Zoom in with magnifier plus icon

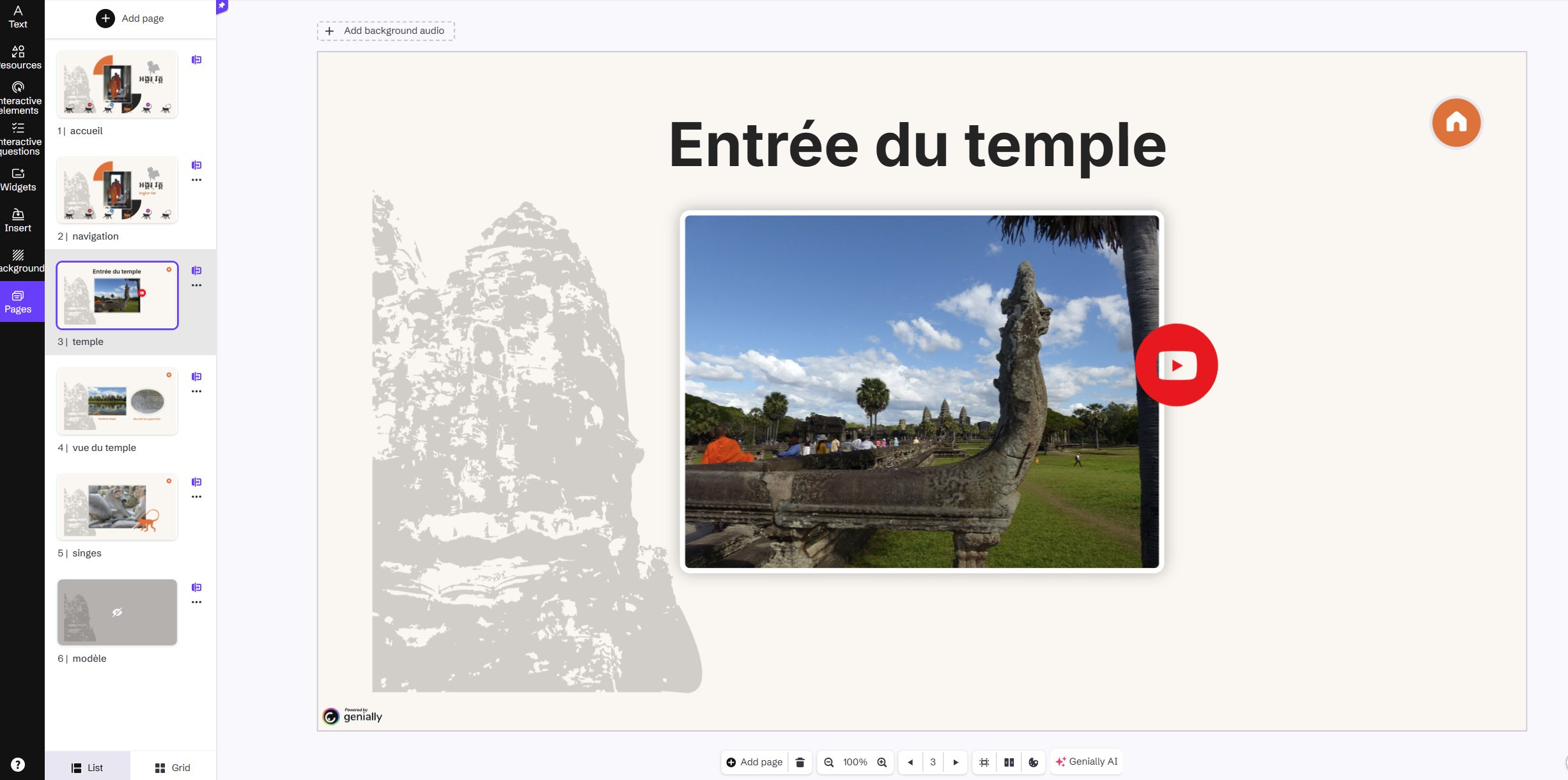(882, 762)
